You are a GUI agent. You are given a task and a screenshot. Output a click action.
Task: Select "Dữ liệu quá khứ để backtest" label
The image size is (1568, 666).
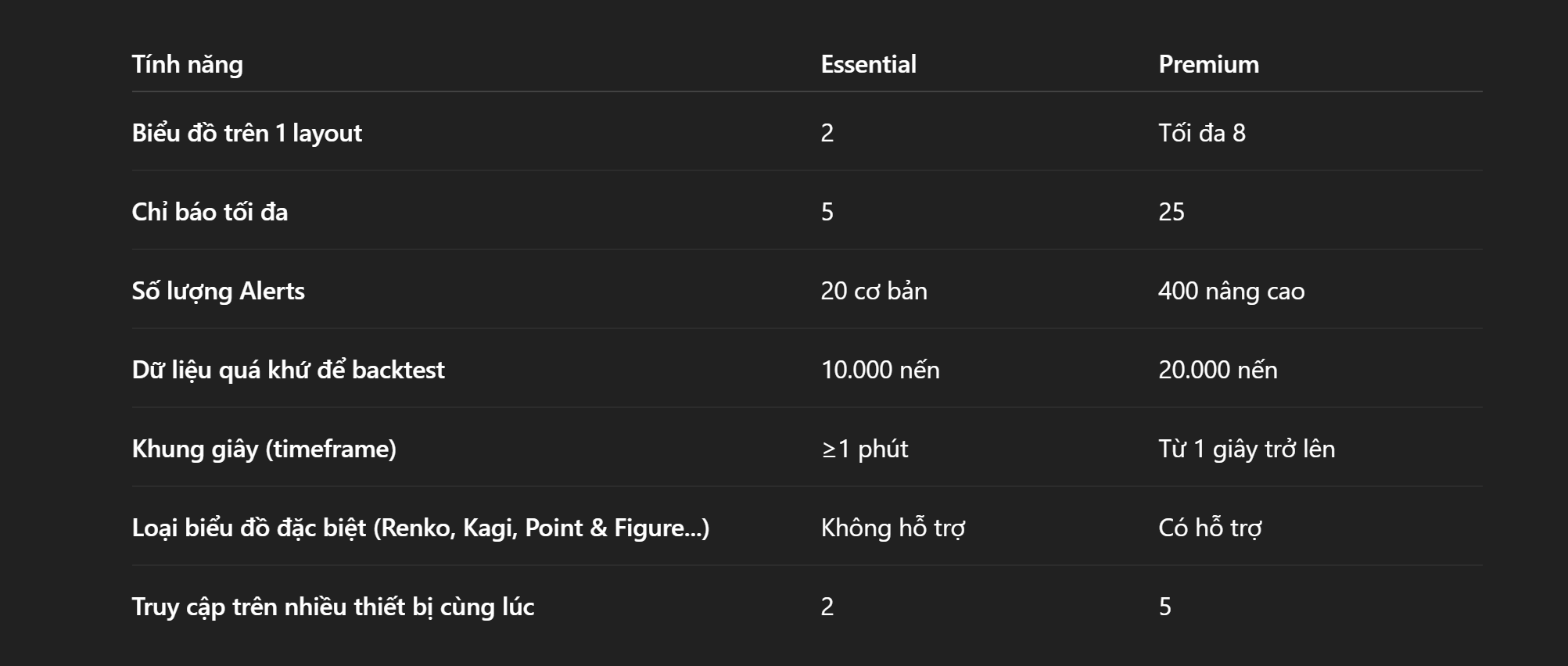pyautogui.click(x=288, y=370)
